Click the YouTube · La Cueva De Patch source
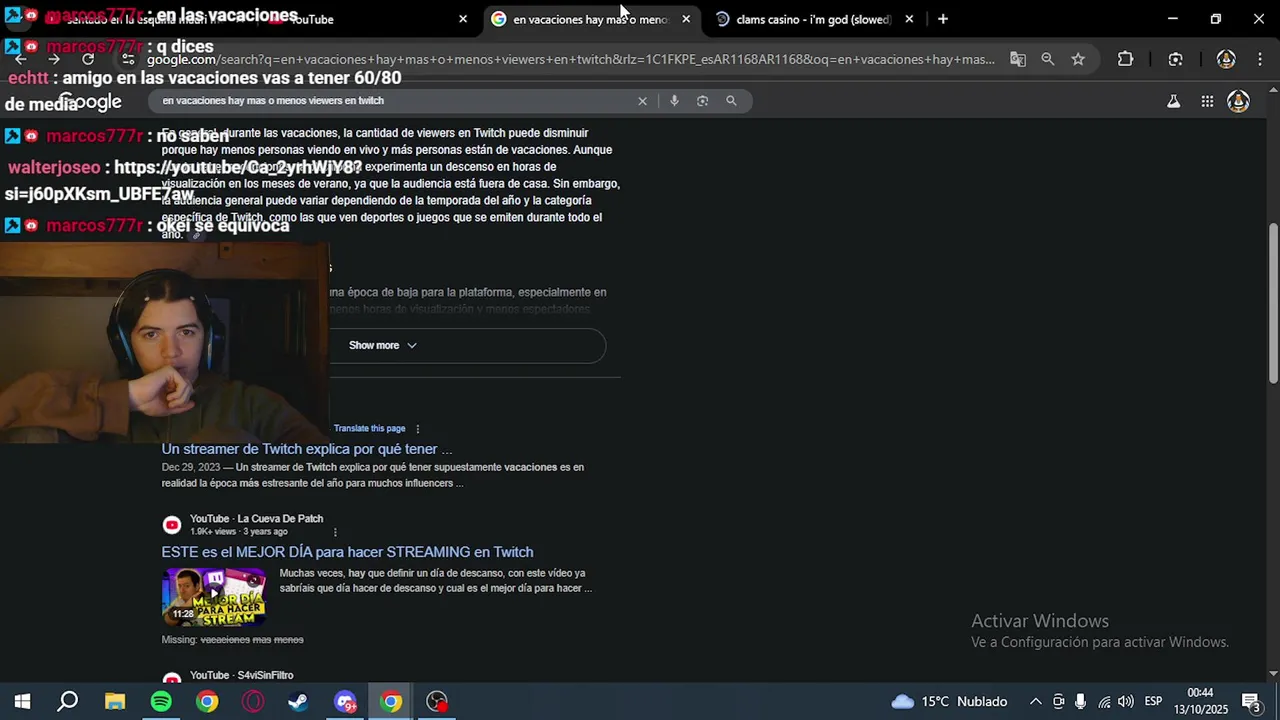The image size is (1280, 720). coord(256,519)
